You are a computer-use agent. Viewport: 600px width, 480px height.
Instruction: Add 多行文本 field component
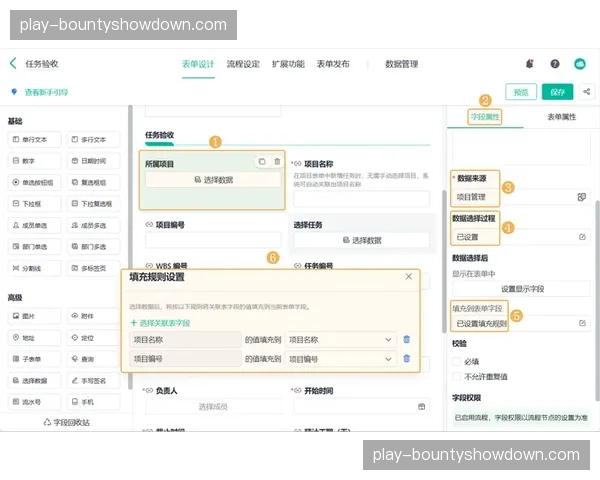click(x=93, y=139)
